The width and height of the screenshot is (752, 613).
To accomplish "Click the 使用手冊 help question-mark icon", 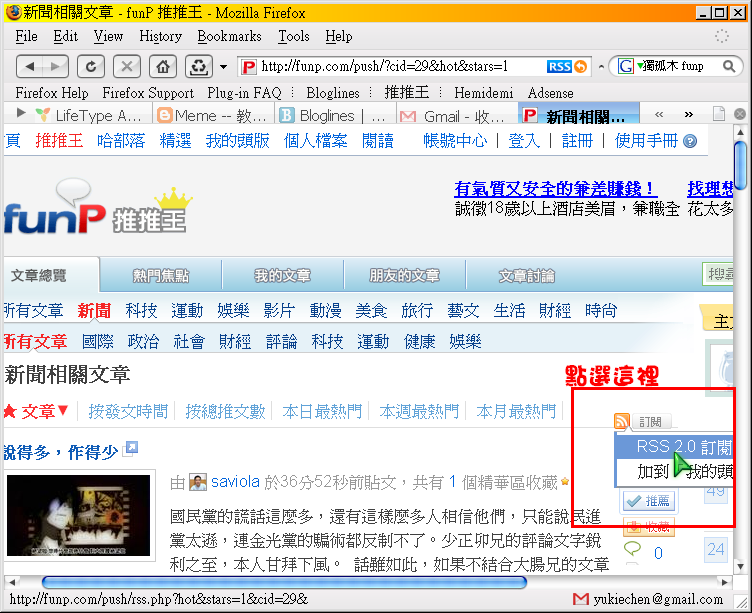I will 690,141.
